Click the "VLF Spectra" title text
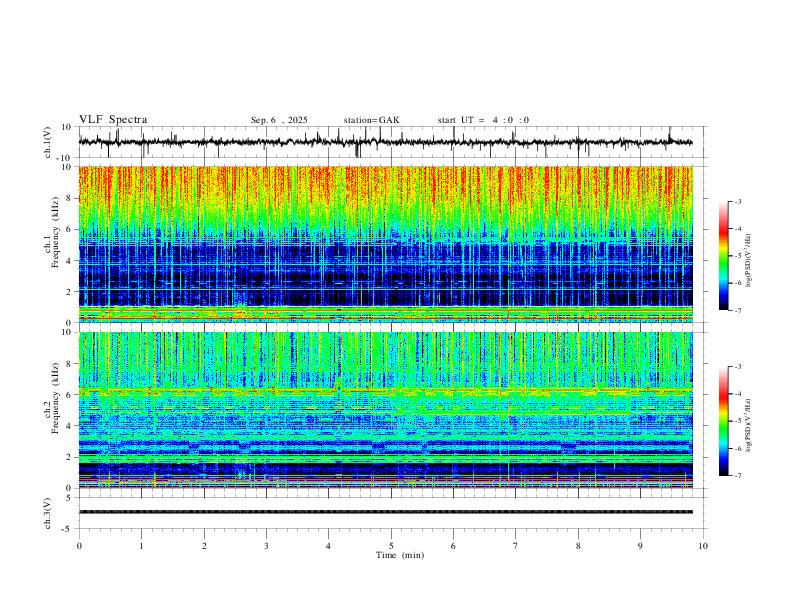The height and width of the screenshot is (612, 792). pyautogui.click(x=113, y=120)
